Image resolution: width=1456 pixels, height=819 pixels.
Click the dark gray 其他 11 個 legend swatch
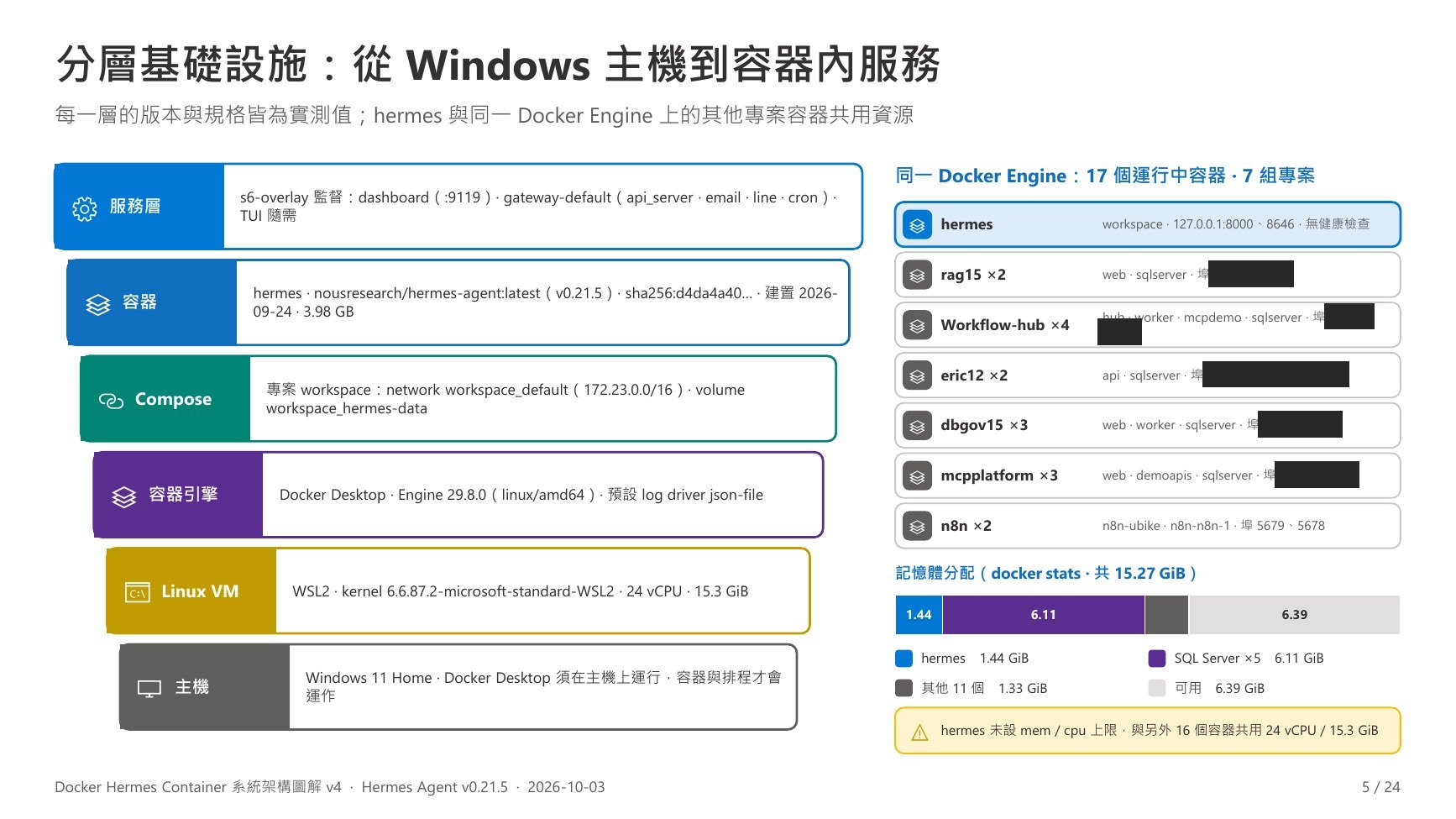coord(904,688)
